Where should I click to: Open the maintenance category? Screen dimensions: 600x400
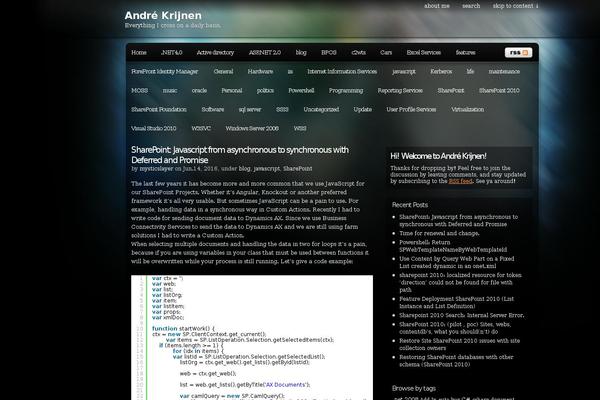tap(504, 71)
